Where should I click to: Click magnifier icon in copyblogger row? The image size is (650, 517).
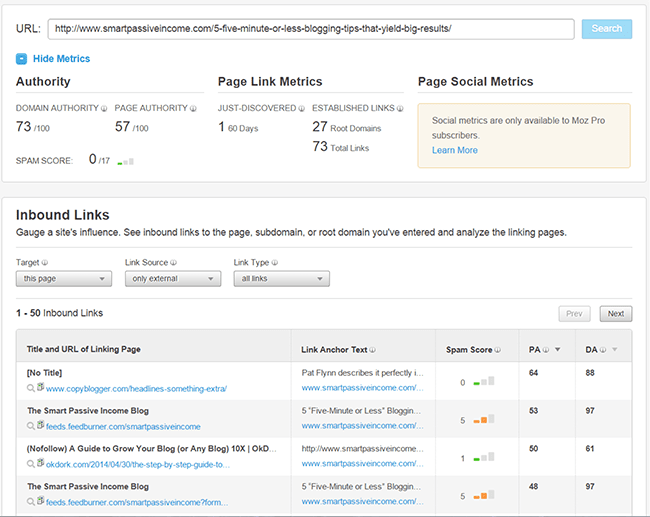pyautogui.click(x=31, y=388)
